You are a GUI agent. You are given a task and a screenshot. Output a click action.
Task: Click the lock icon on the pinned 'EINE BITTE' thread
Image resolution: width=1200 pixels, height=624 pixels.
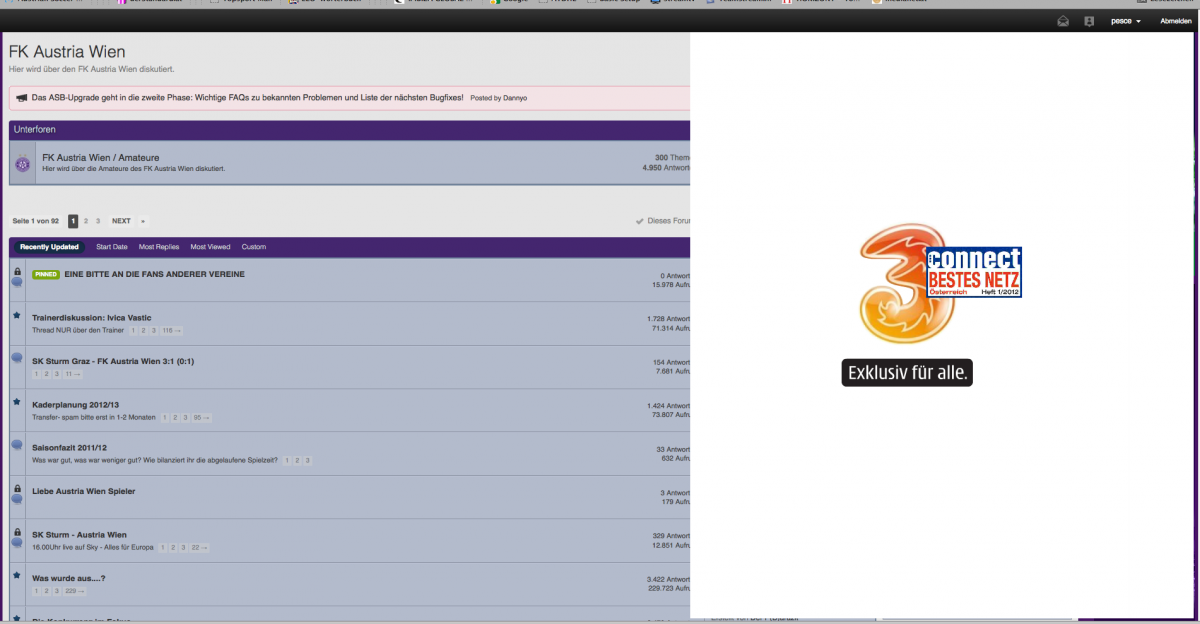point(17,272)
